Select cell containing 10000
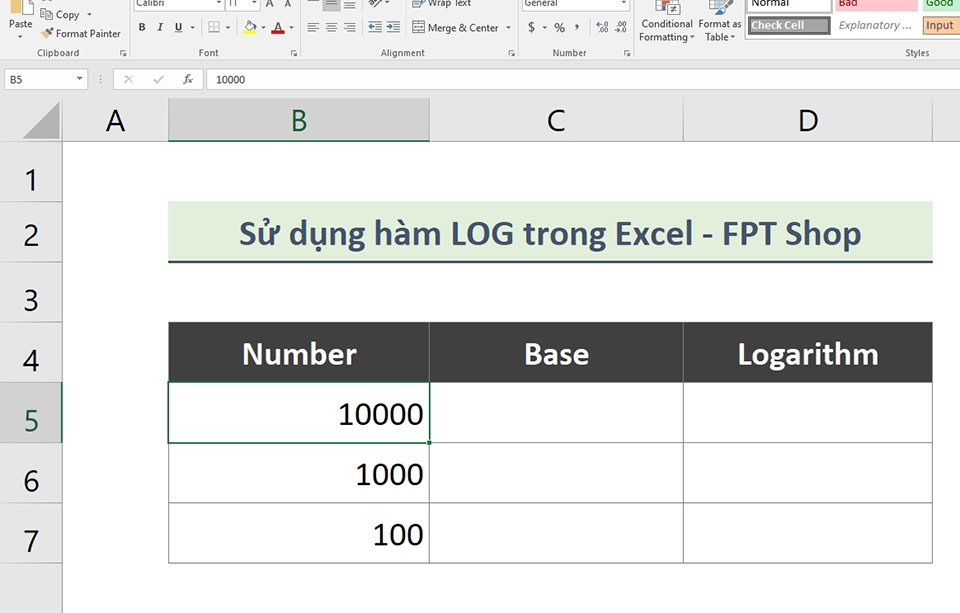The height and width of the screenshot is (613, 960). pos(299,413)
